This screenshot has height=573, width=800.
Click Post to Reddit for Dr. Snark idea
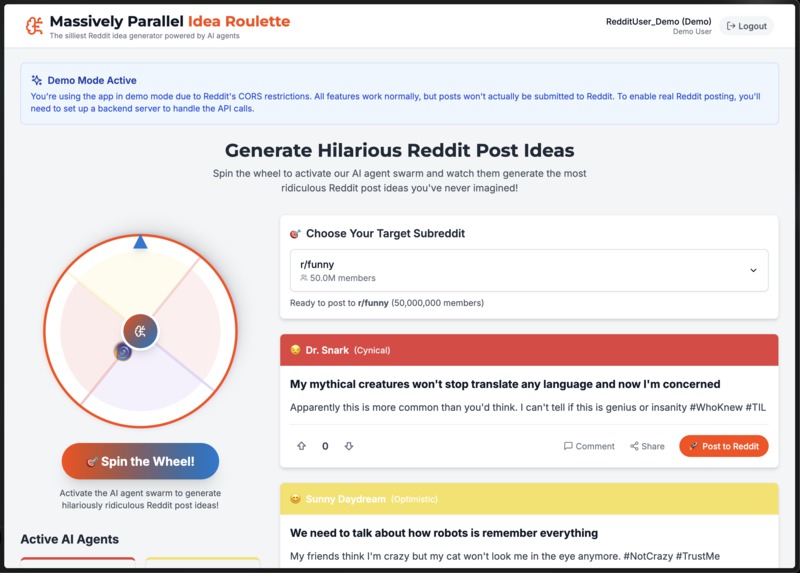click(723, 446)
